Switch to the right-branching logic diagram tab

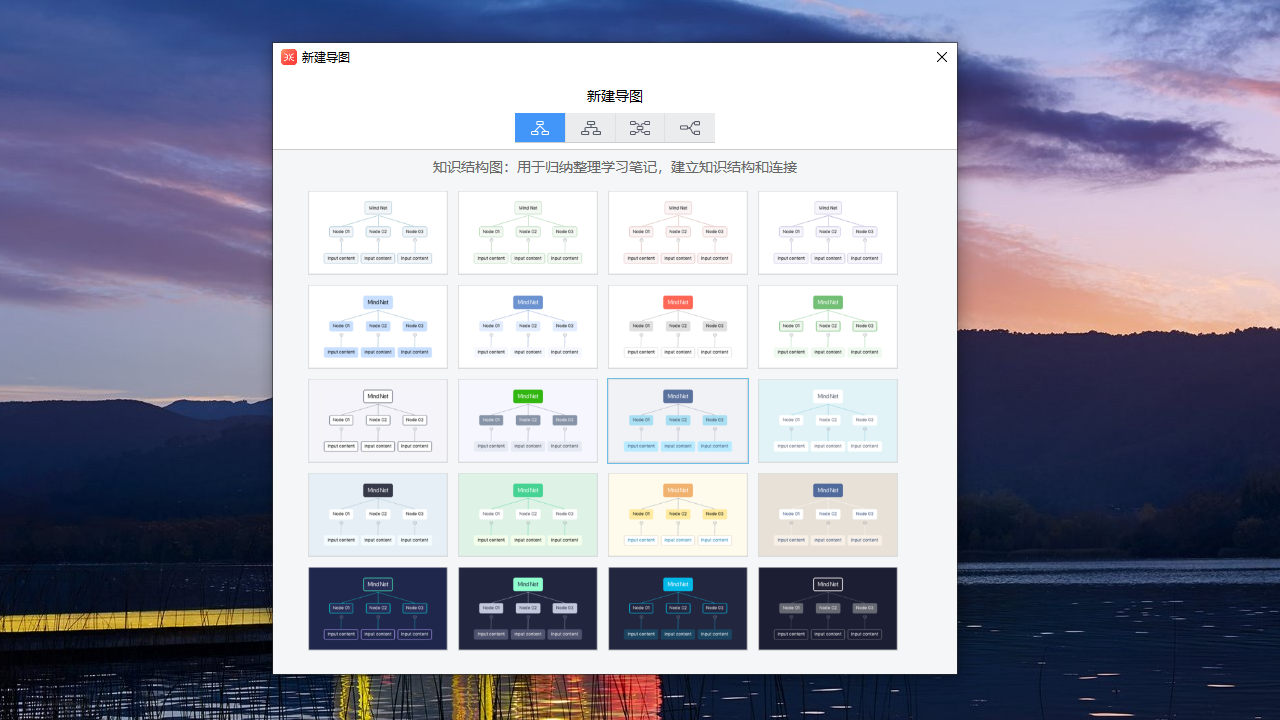coord(690,128)
